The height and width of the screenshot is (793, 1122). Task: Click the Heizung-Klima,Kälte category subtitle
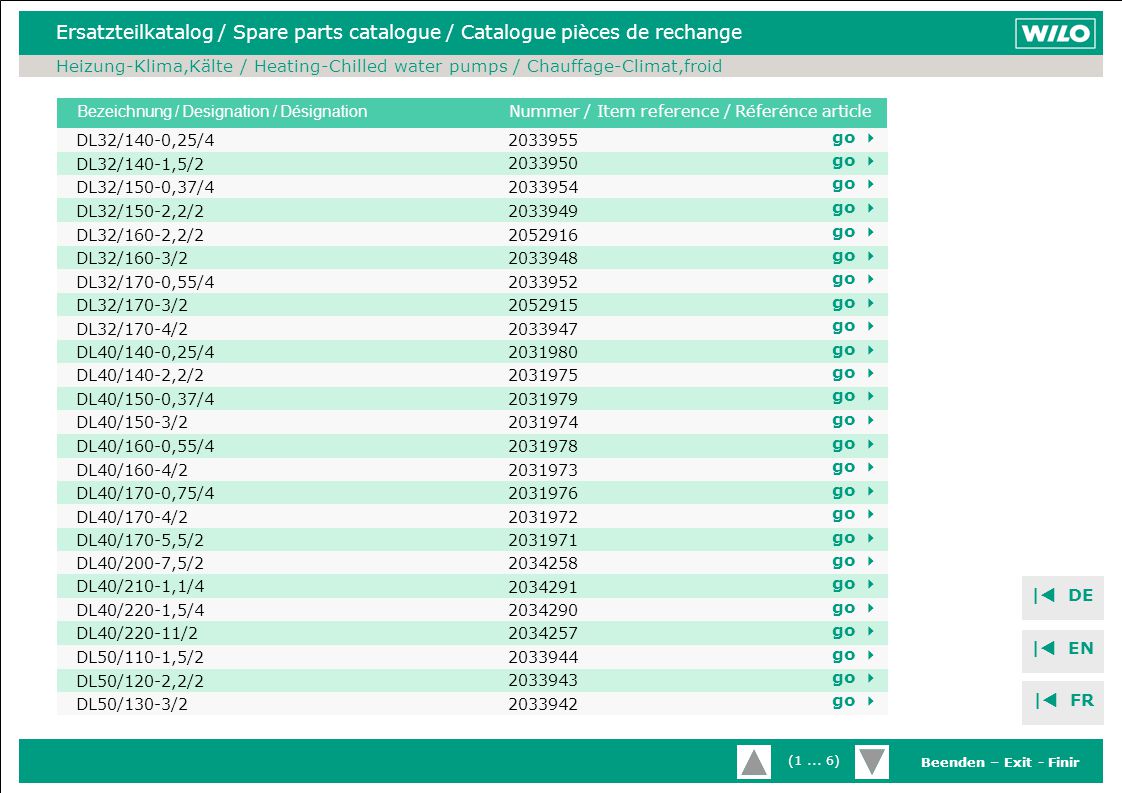click(389, 66)
